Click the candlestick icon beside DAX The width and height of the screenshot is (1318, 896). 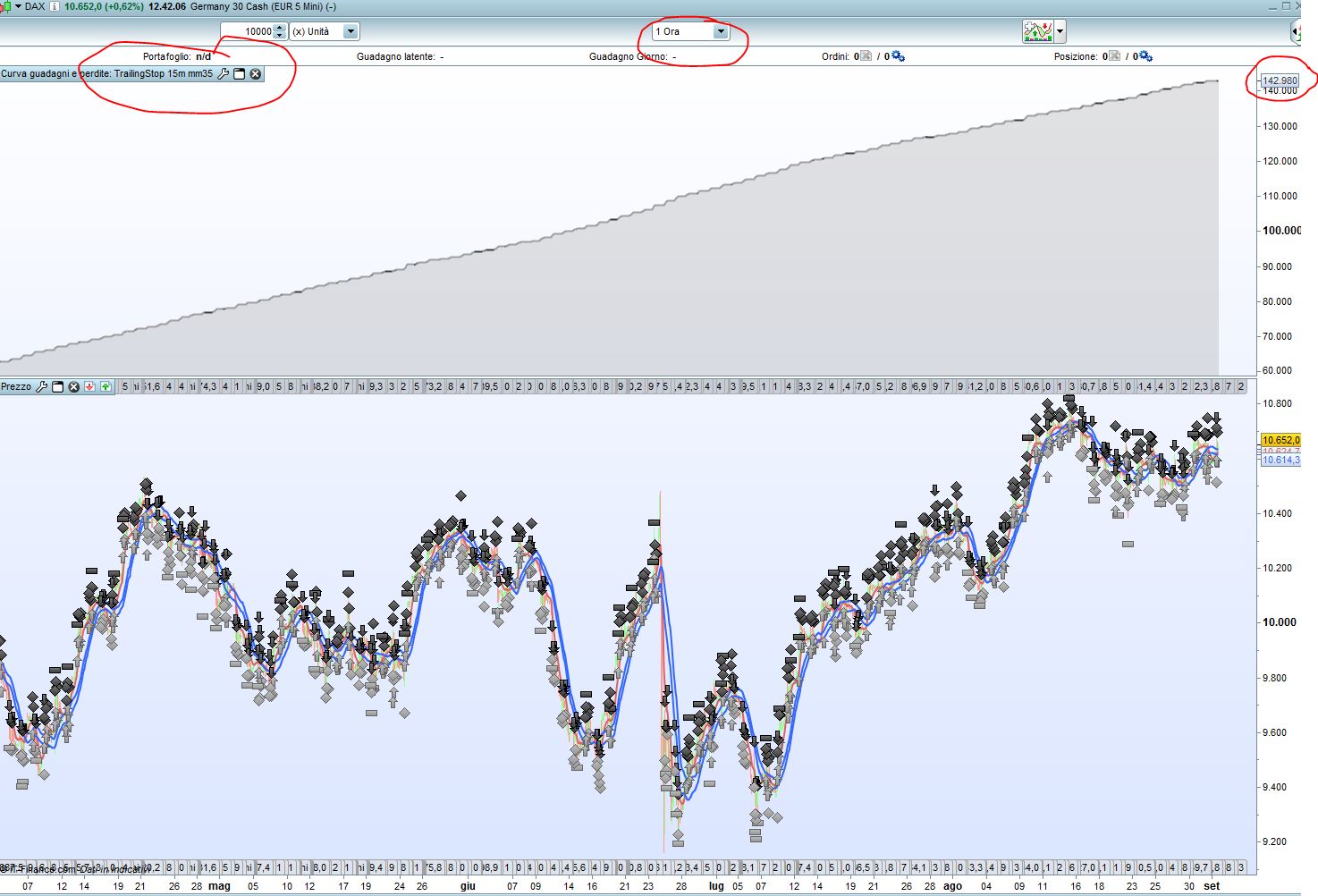coord(5,6)
